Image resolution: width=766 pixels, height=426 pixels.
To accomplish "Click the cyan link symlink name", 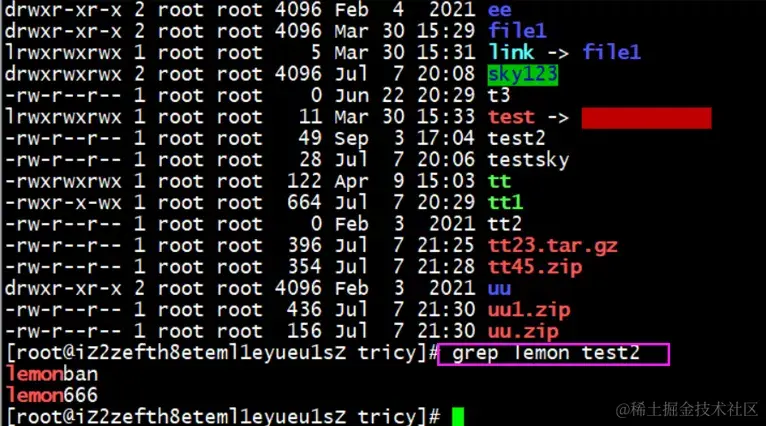I will [511, 53].
